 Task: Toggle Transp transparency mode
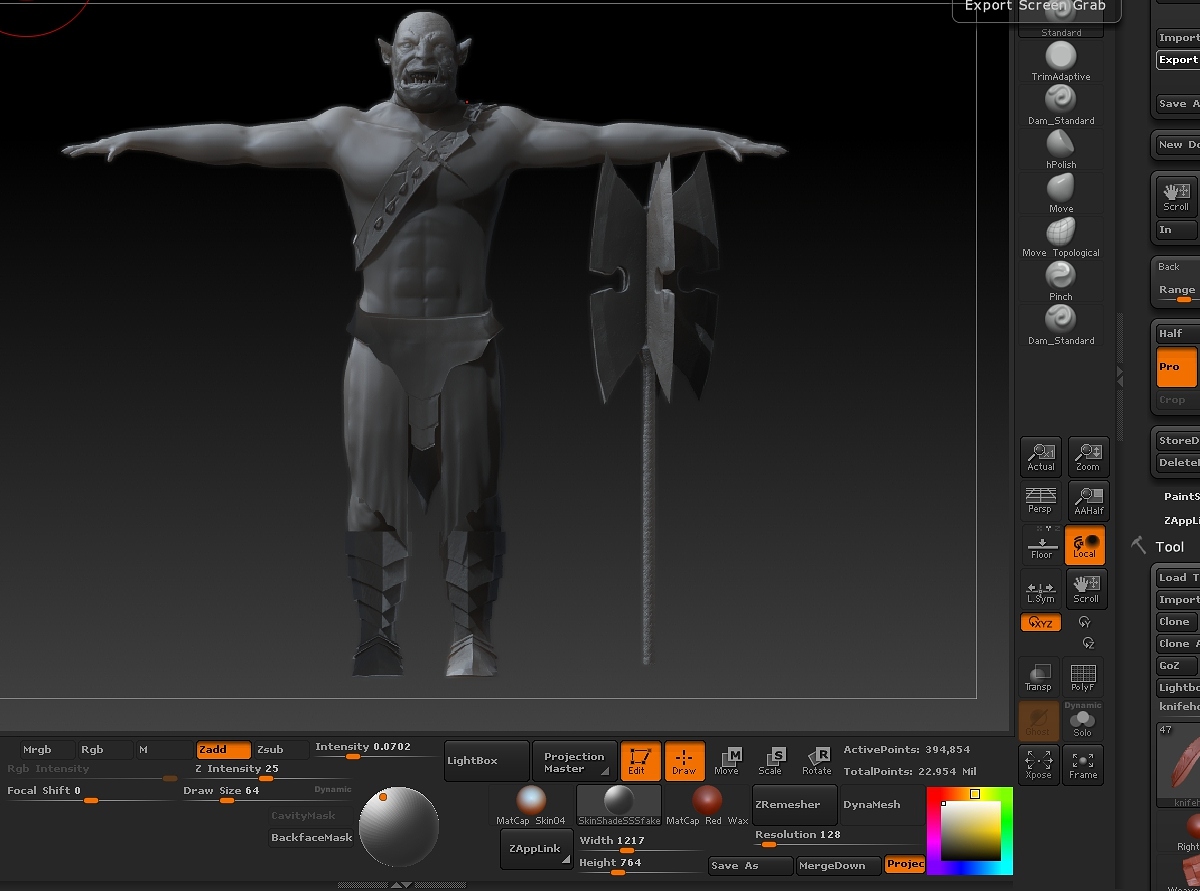click(1038, 677)
